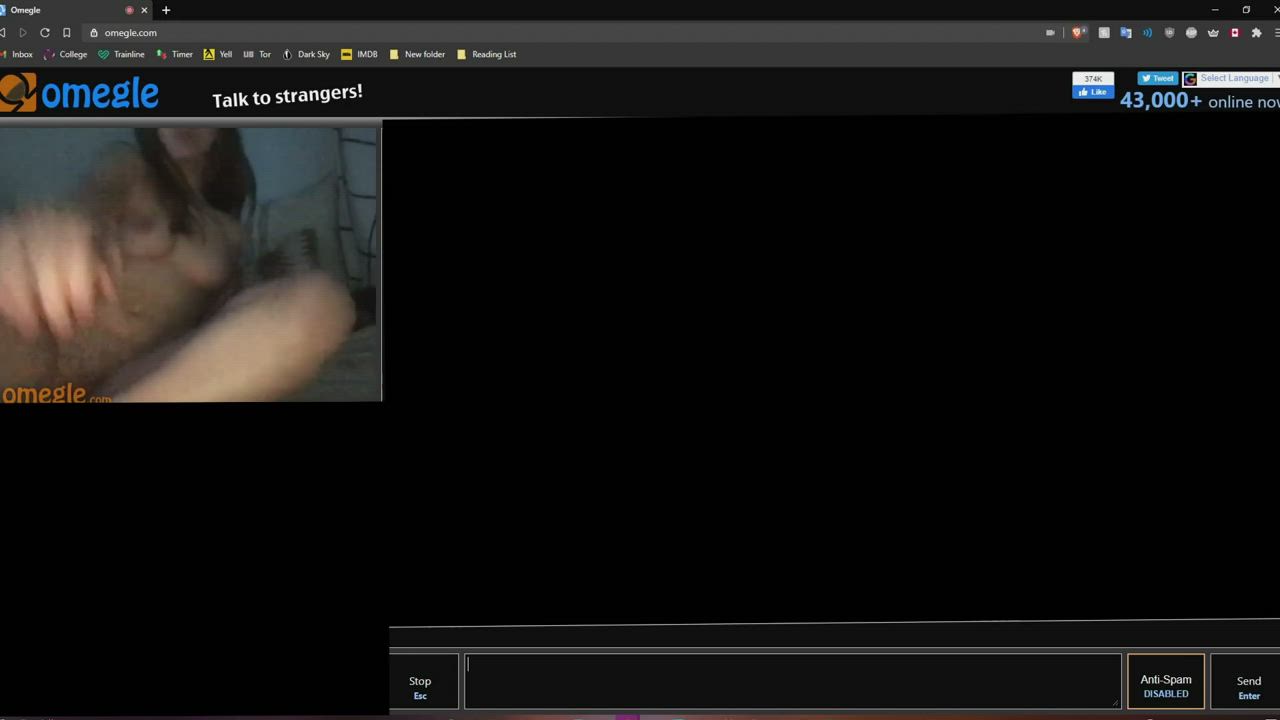The height and width of the screenshot is (720, 1280).
Task: Click the camera indicator in address bar
Action: coord(1050,33)
